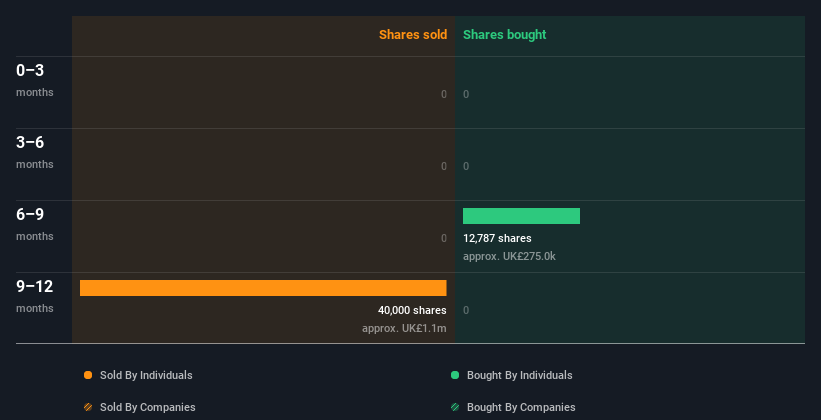
Task: Click the 9–12 months row label
Action: (35, 296)
